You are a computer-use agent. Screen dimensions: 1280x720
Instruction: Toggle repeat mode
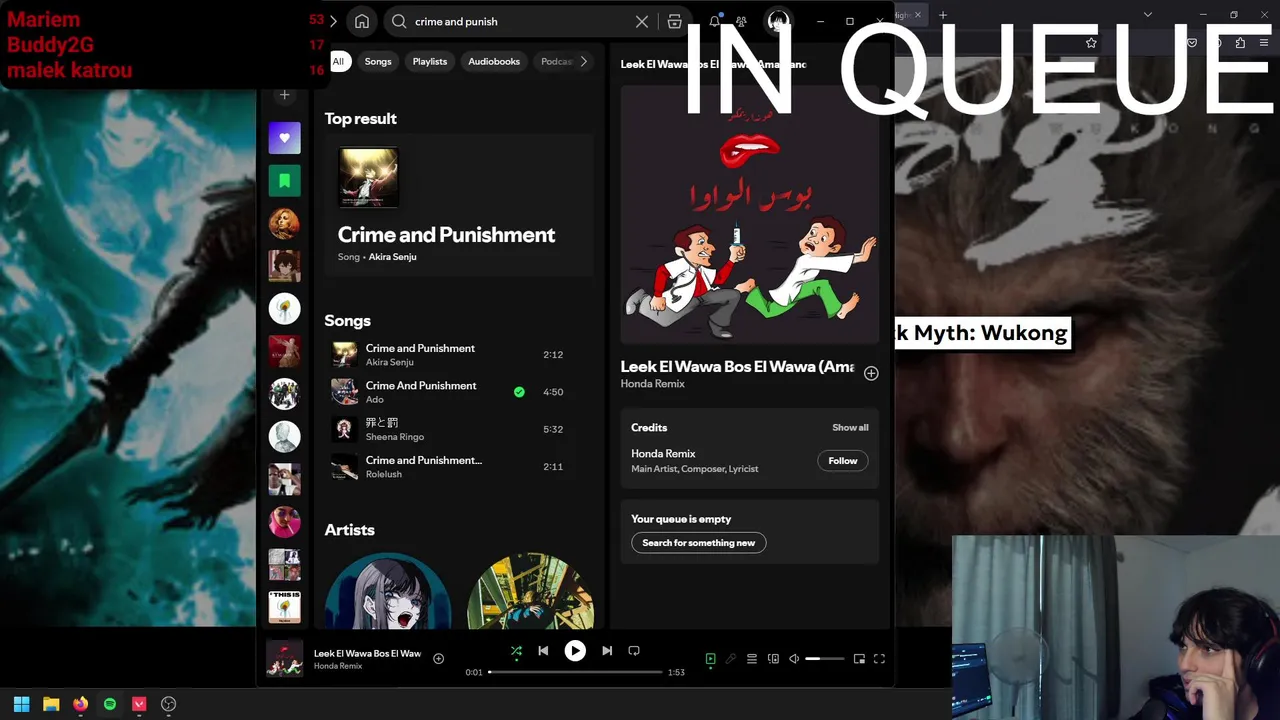(x=634, y=650)
